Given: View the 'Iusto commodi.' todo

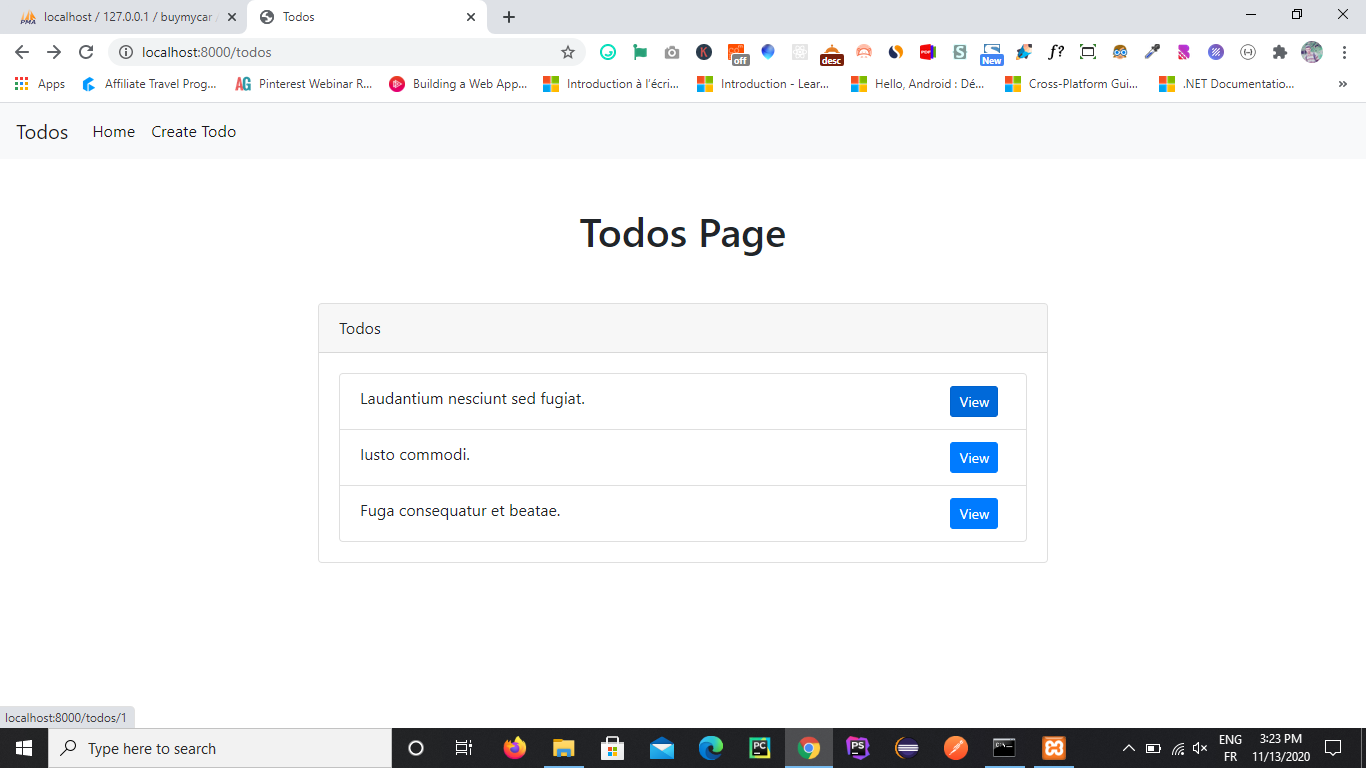Looking at the screenshot, I should coord(974,458).
